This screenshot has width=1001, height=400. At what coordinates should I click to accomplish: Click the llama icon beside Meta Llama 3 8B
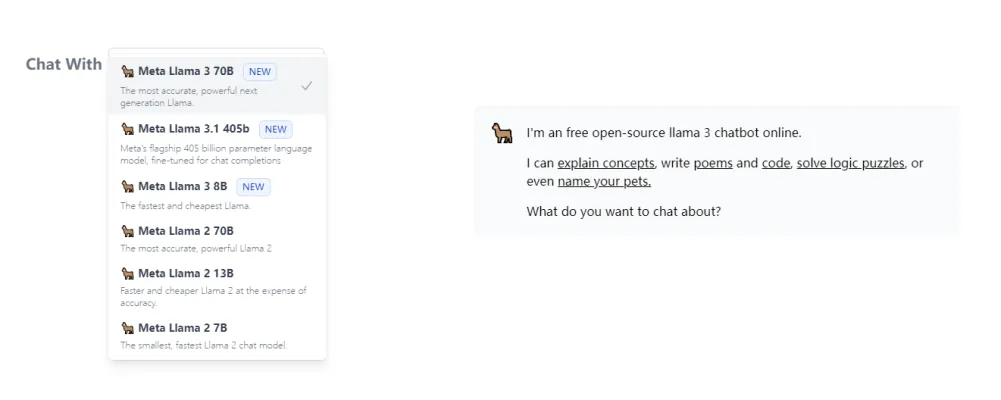tap(127, 186)
